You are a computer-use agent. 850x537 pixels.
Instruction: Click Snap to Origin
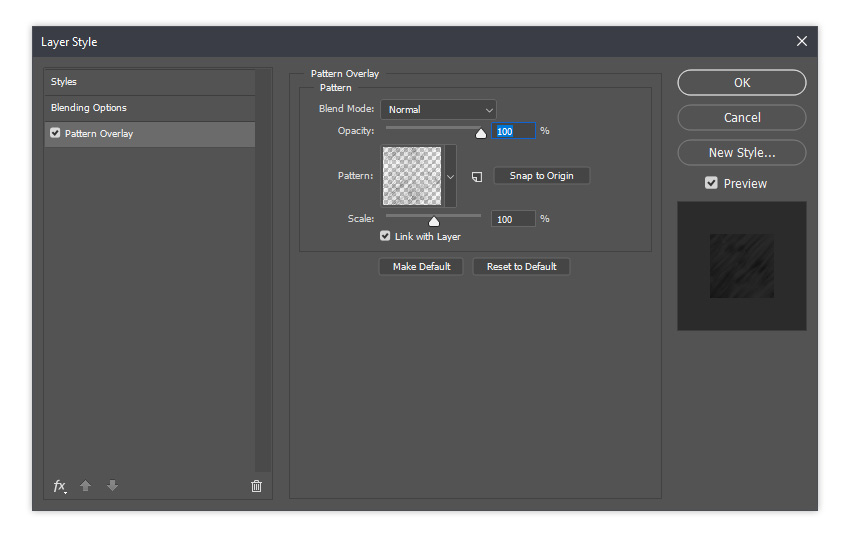click(x=542, y=176)
